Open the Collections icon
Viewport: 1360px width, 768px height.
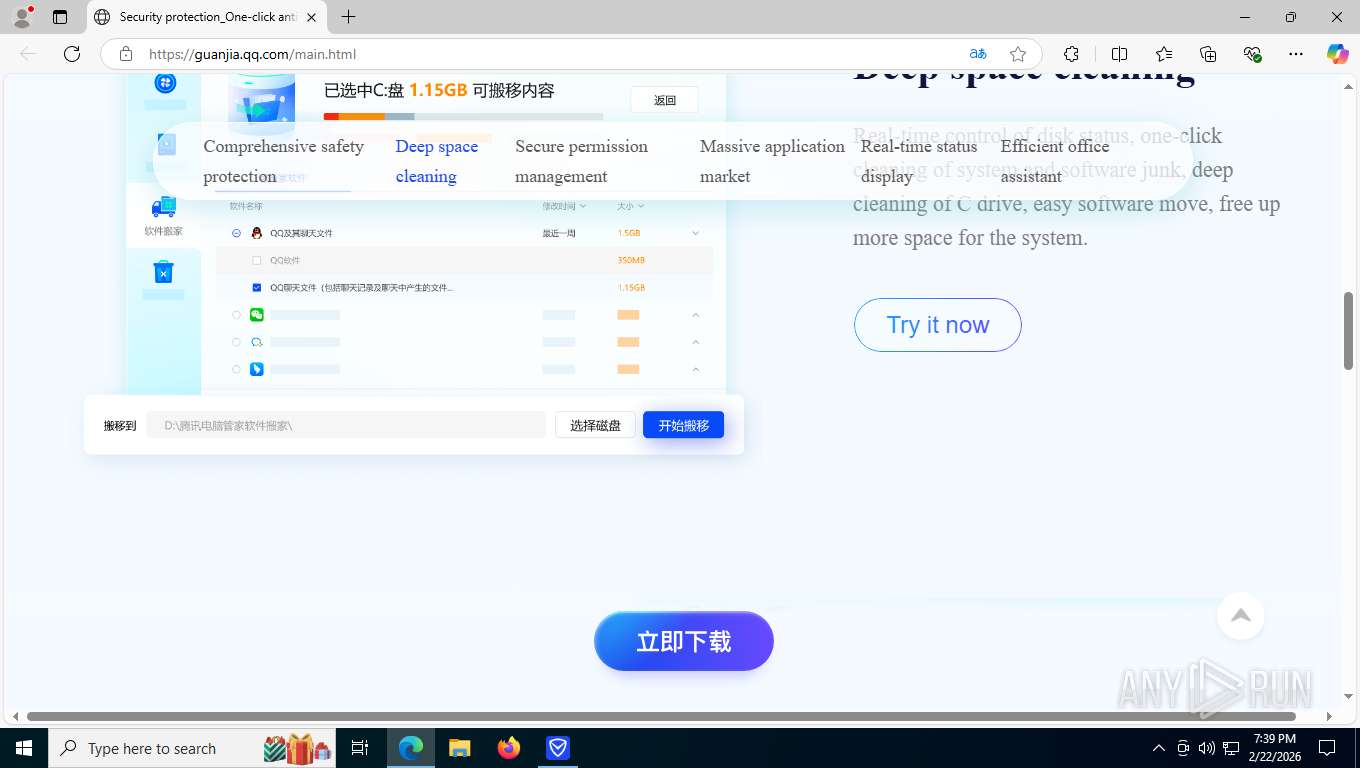tap(1208, 54)
